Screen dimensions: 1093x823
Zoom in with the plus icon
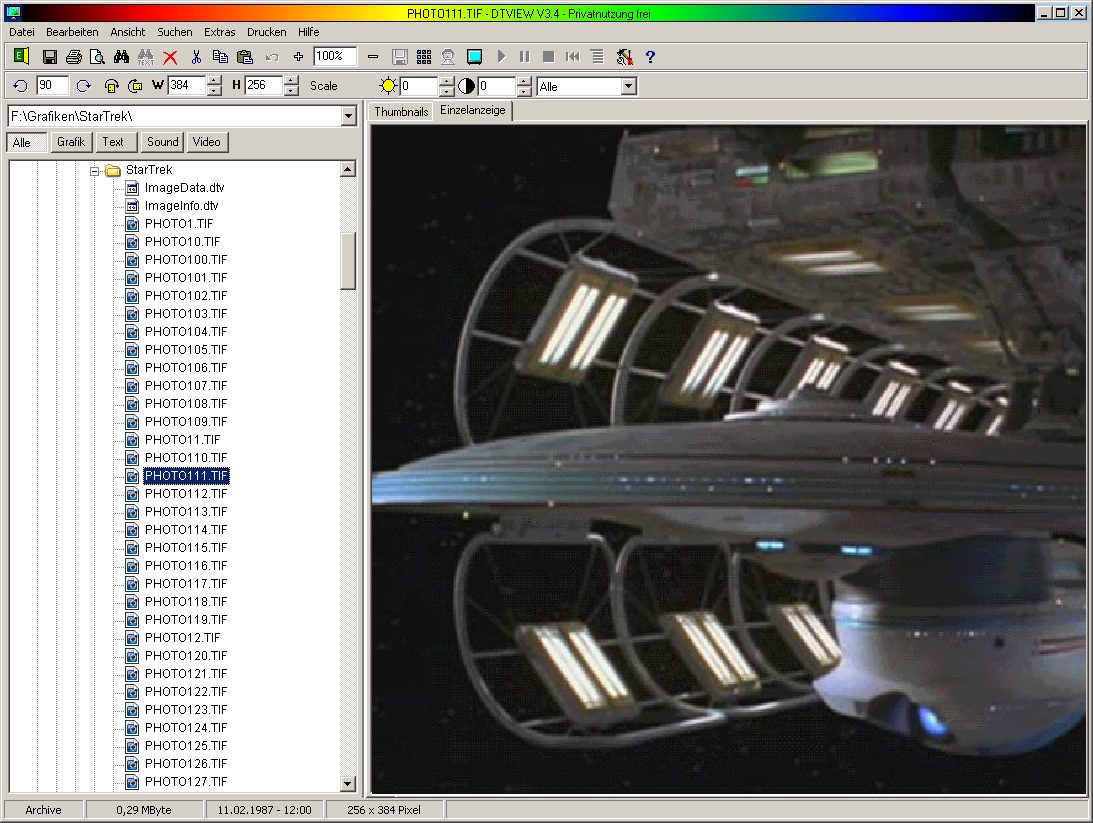298,57
